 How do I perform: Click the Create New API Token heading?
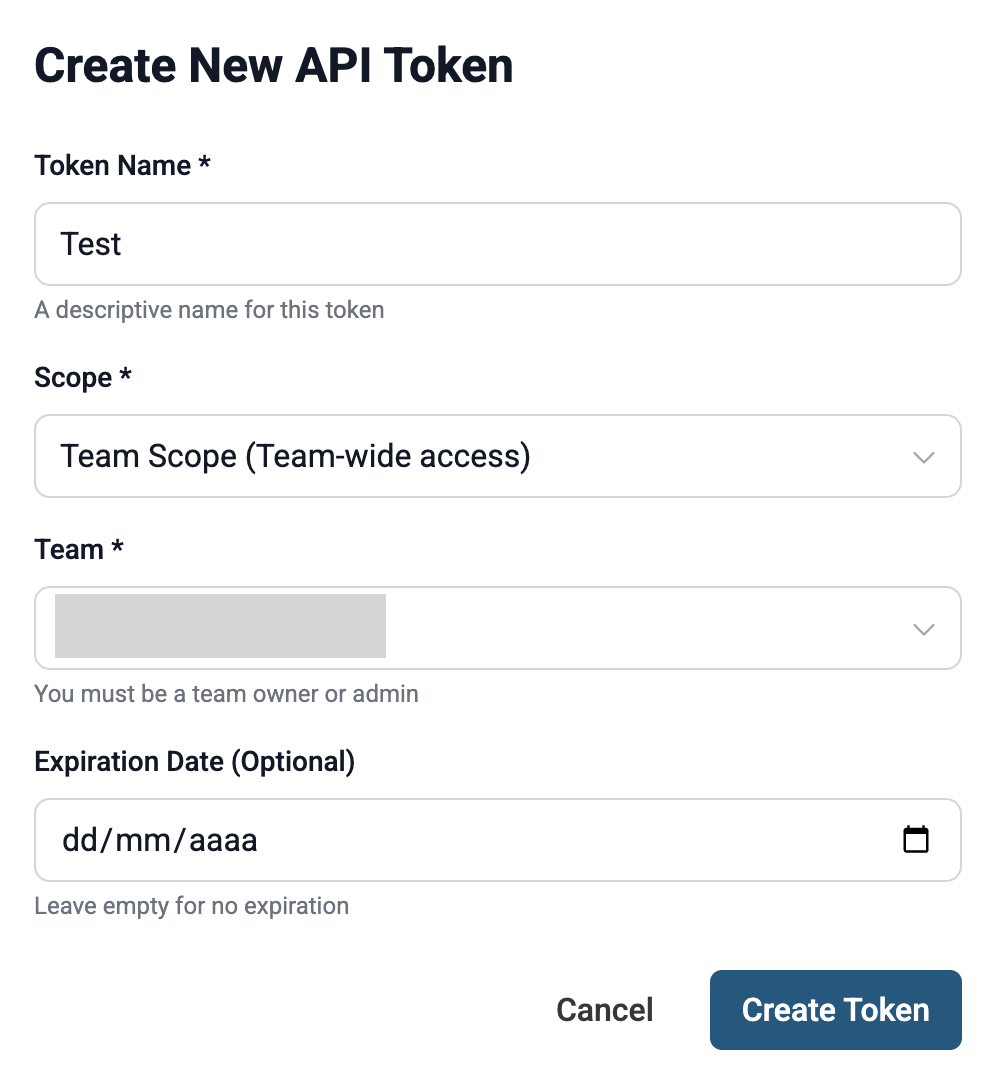click(x=274, y=66)
